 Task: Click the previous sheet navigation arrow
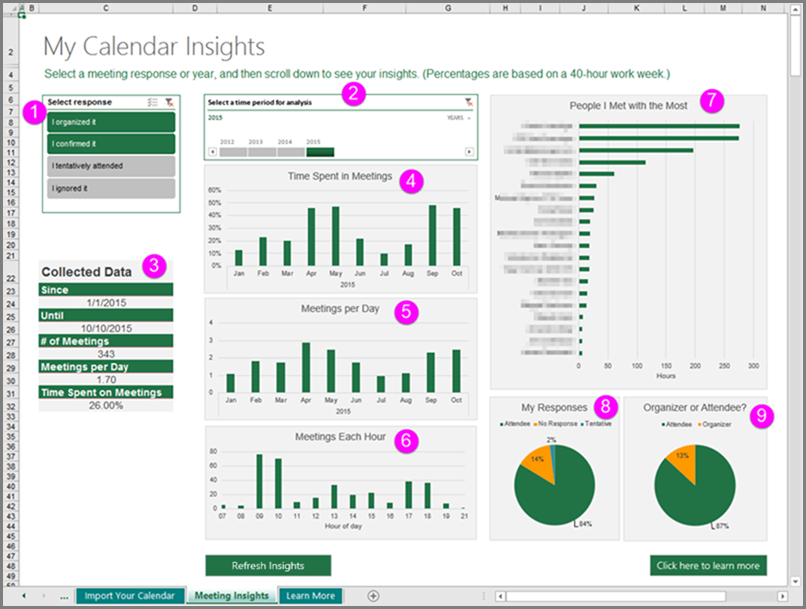tap(25, 595)
